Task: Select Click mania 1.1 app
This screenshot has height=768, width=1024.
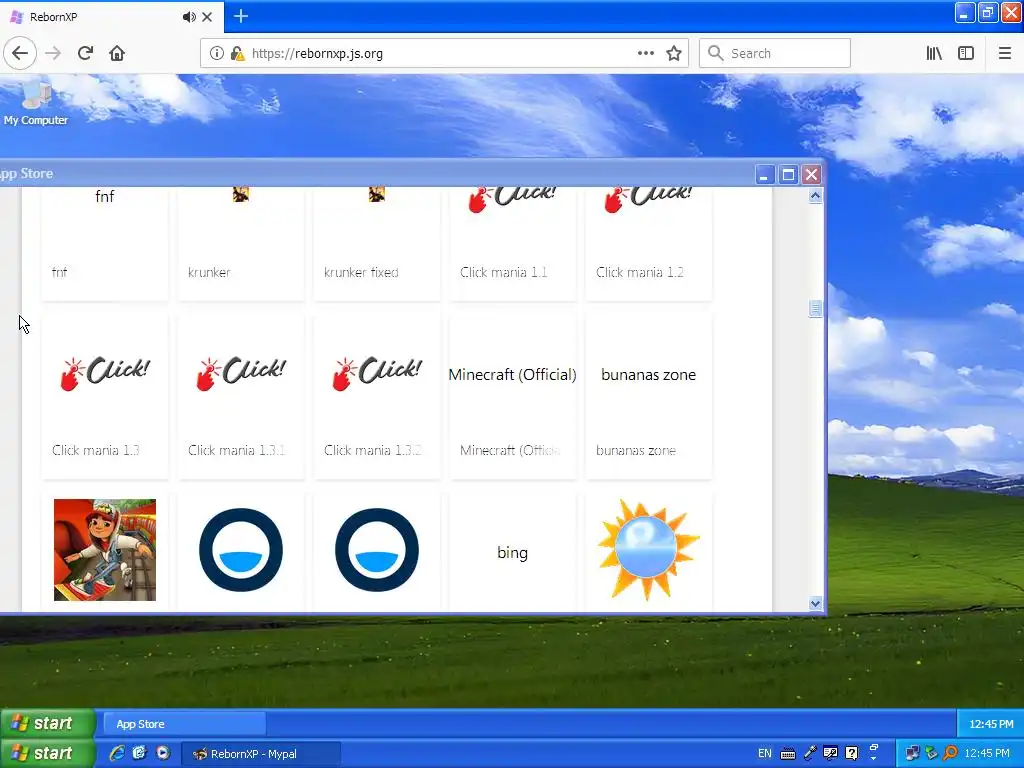Action: click(x=513, y=243)
